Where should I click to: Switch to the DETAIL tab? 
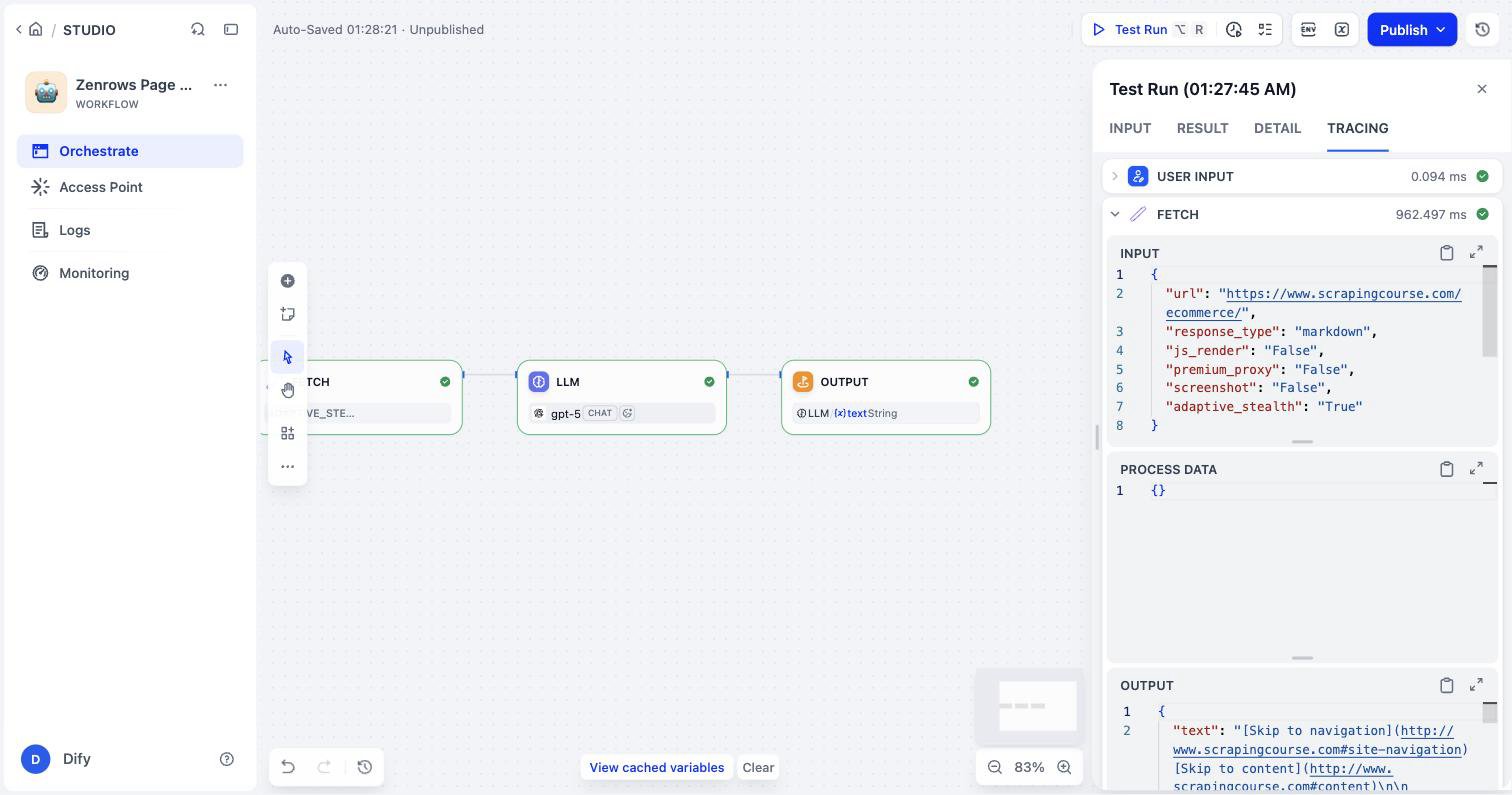[1277, 128]
